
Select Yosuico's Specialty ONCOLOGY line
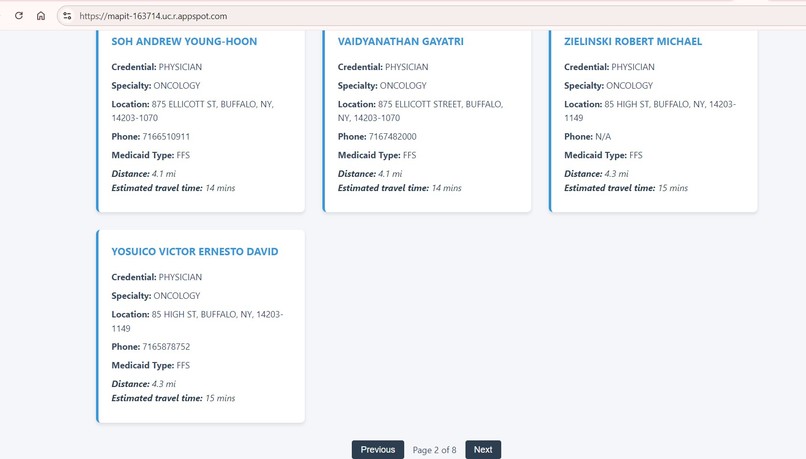click(156, 296)
